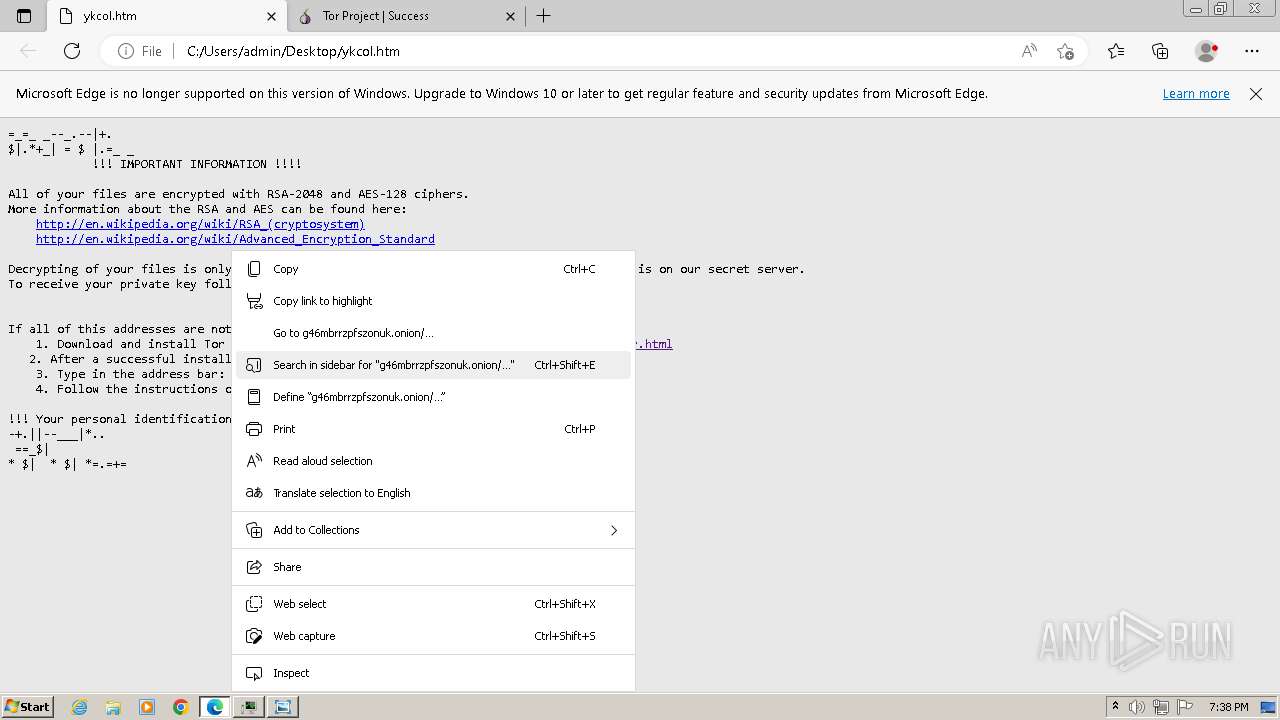Click the Back navigation arrow
Image resolution: width=1280 pixels, height=720 pixels.
coord(28,51)
